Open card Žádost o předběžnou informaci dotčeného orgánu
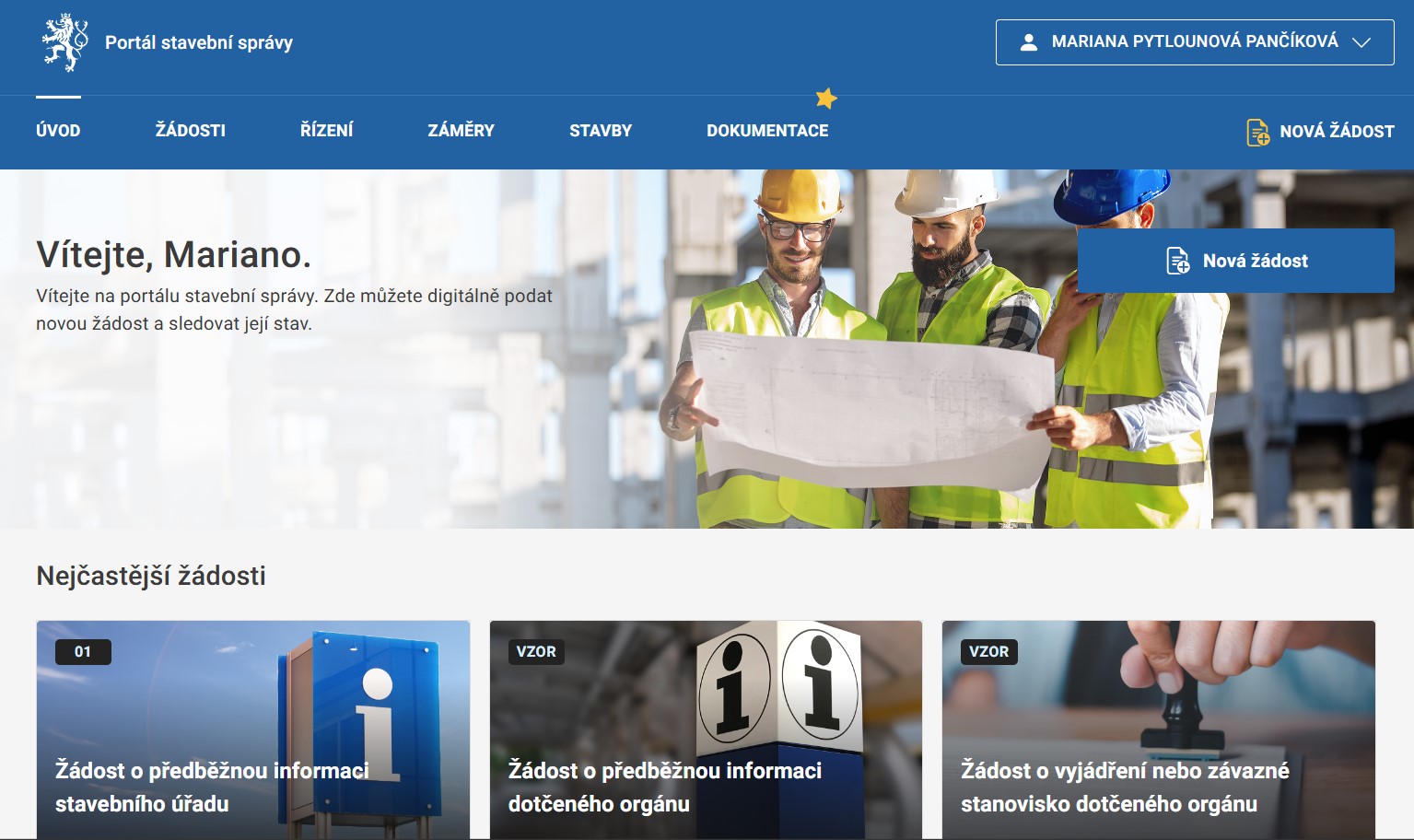This screenshot has height=840, width=1414. 706,729
